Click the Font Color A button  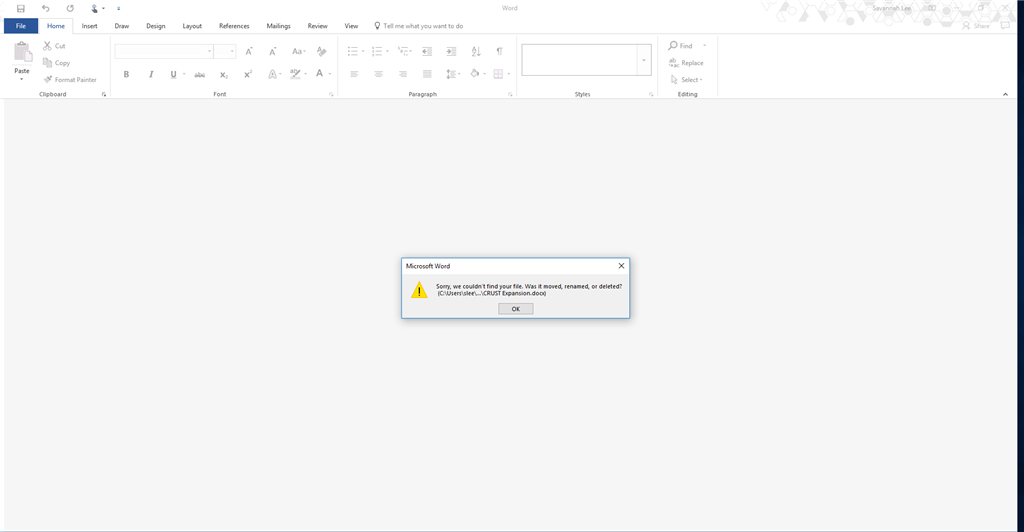[319, 74]
